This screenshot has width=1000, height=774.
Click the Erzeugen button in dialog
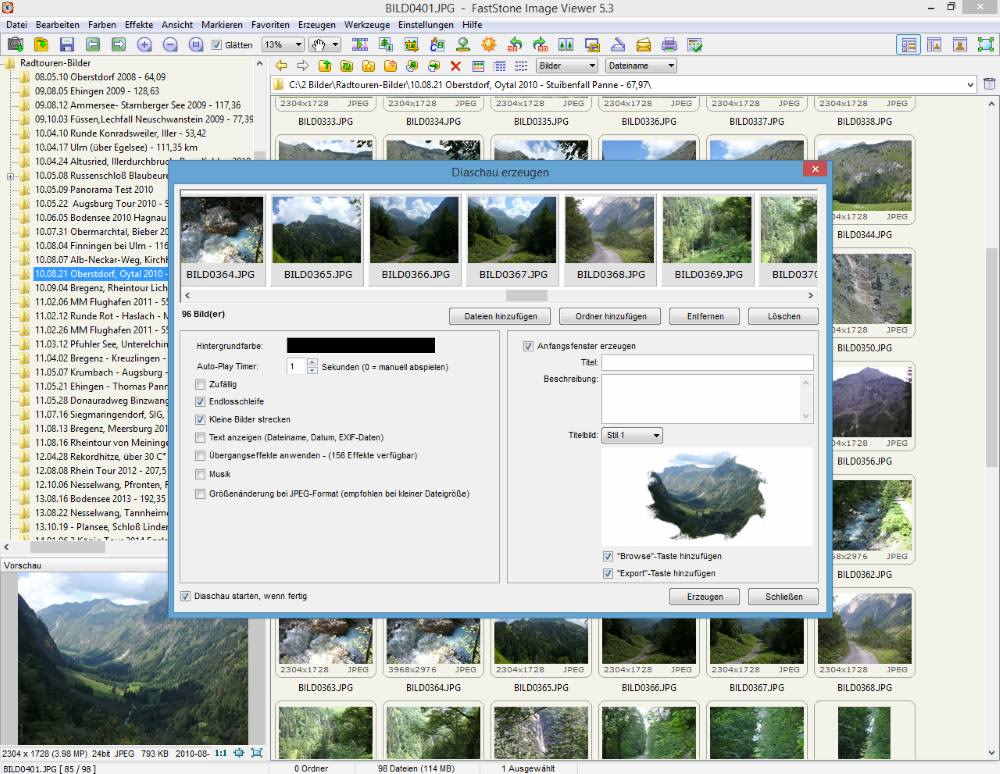pyautogui.click(x=704, y=597)
